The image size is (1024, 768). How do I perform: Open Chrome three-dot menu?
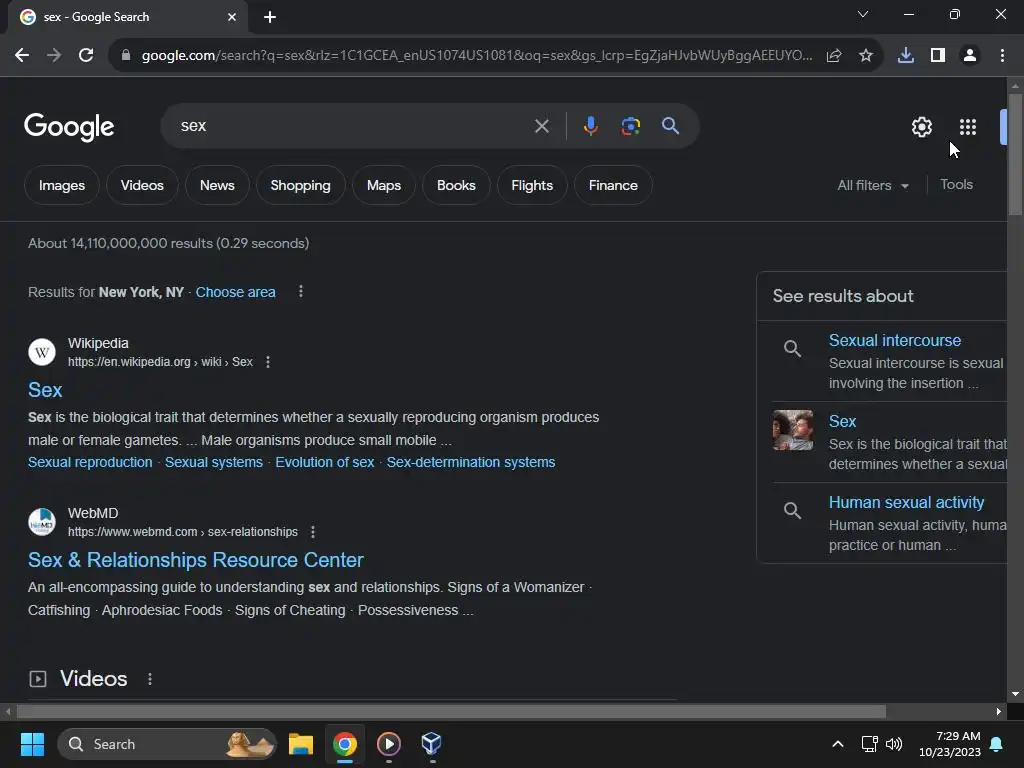(x=1002, y=56)
